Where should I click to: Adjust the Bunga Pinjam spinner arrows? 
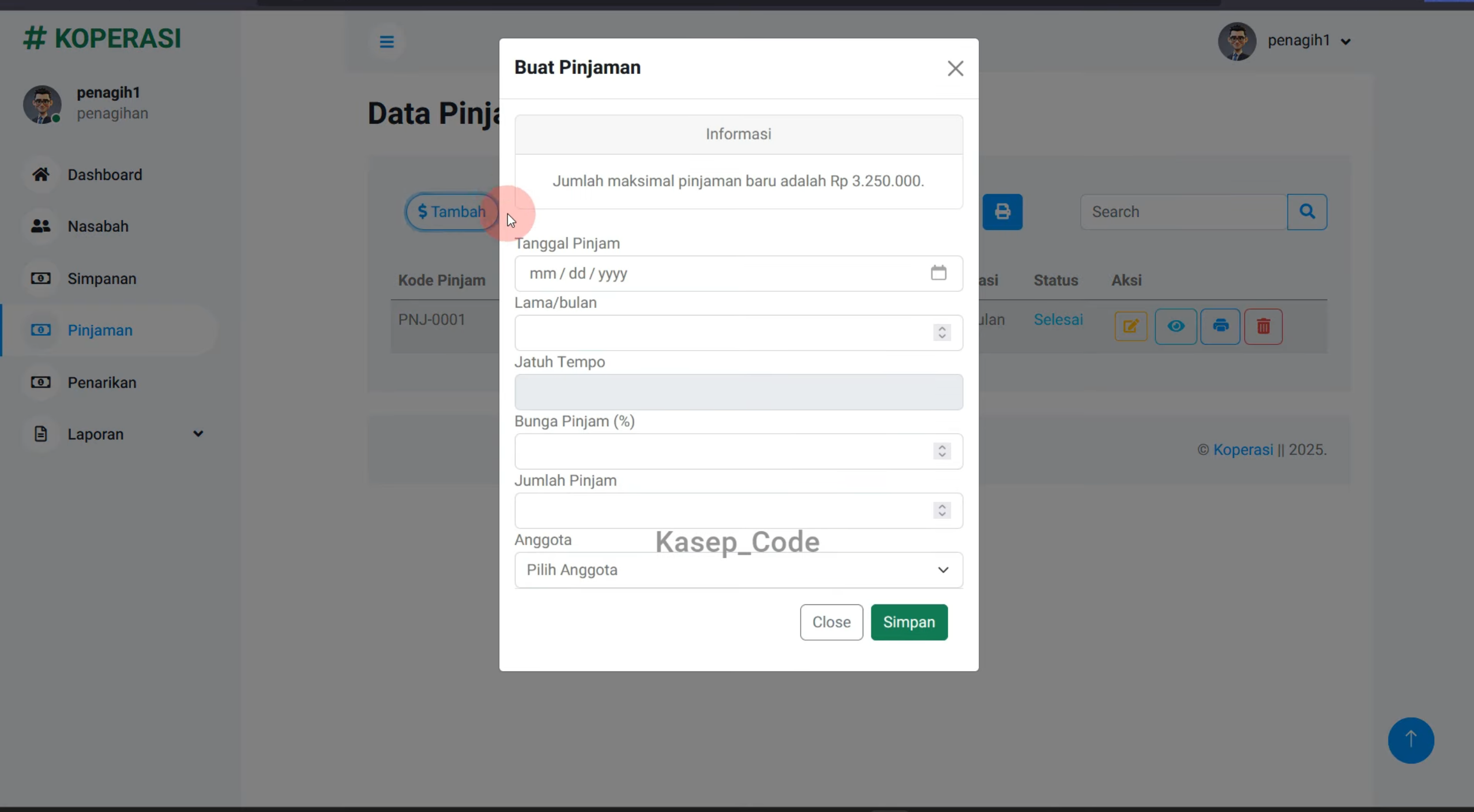942,451
